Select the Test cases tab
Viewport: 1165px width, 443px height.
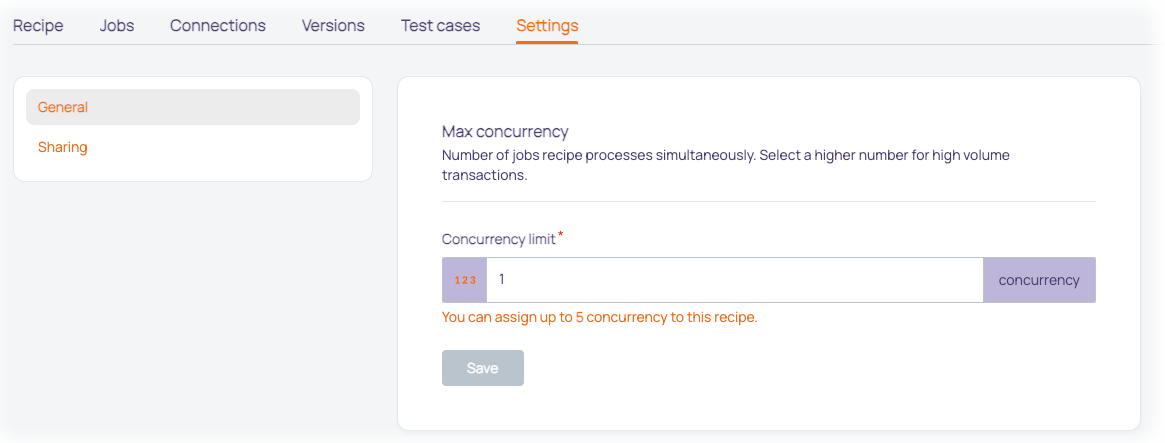(x=441, y=25)
